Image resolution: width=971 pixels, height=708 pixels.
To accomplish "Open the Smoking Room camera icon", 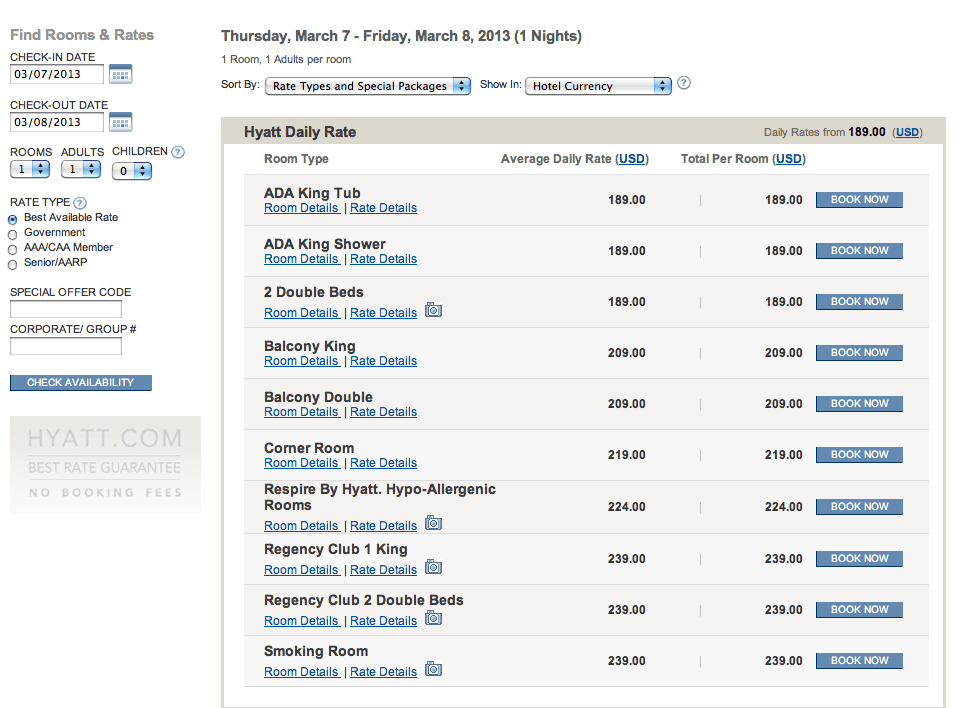I will tap(433, 669).
